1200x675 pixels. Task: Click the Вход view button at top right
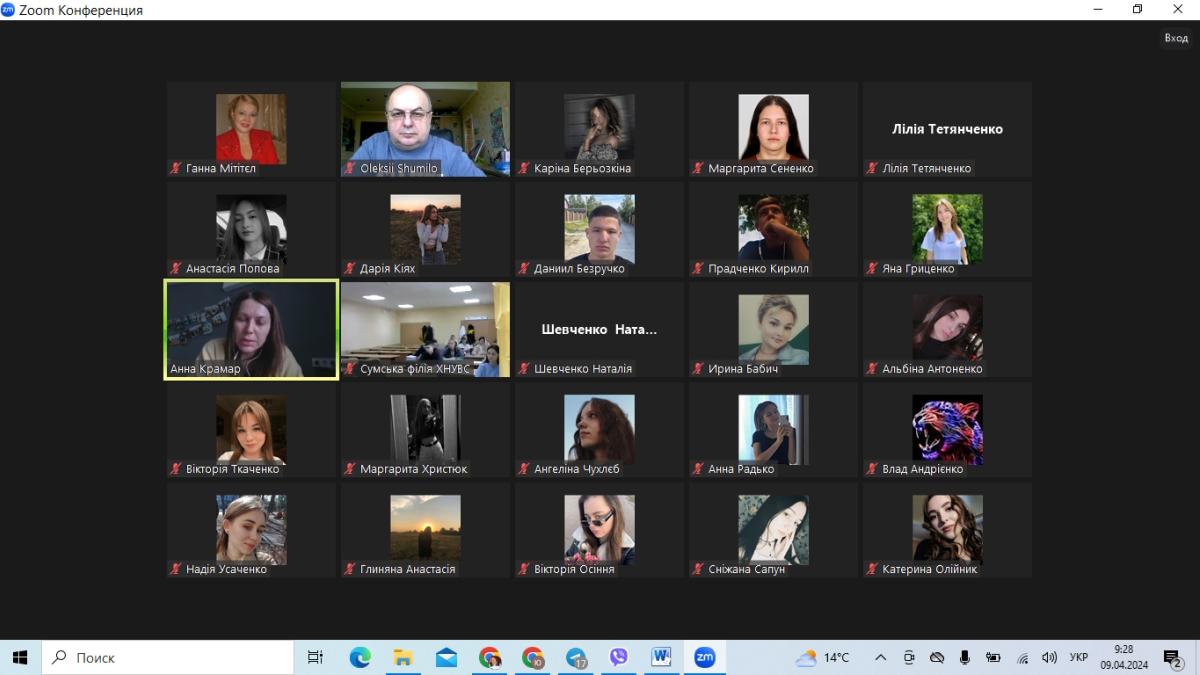1175,38
